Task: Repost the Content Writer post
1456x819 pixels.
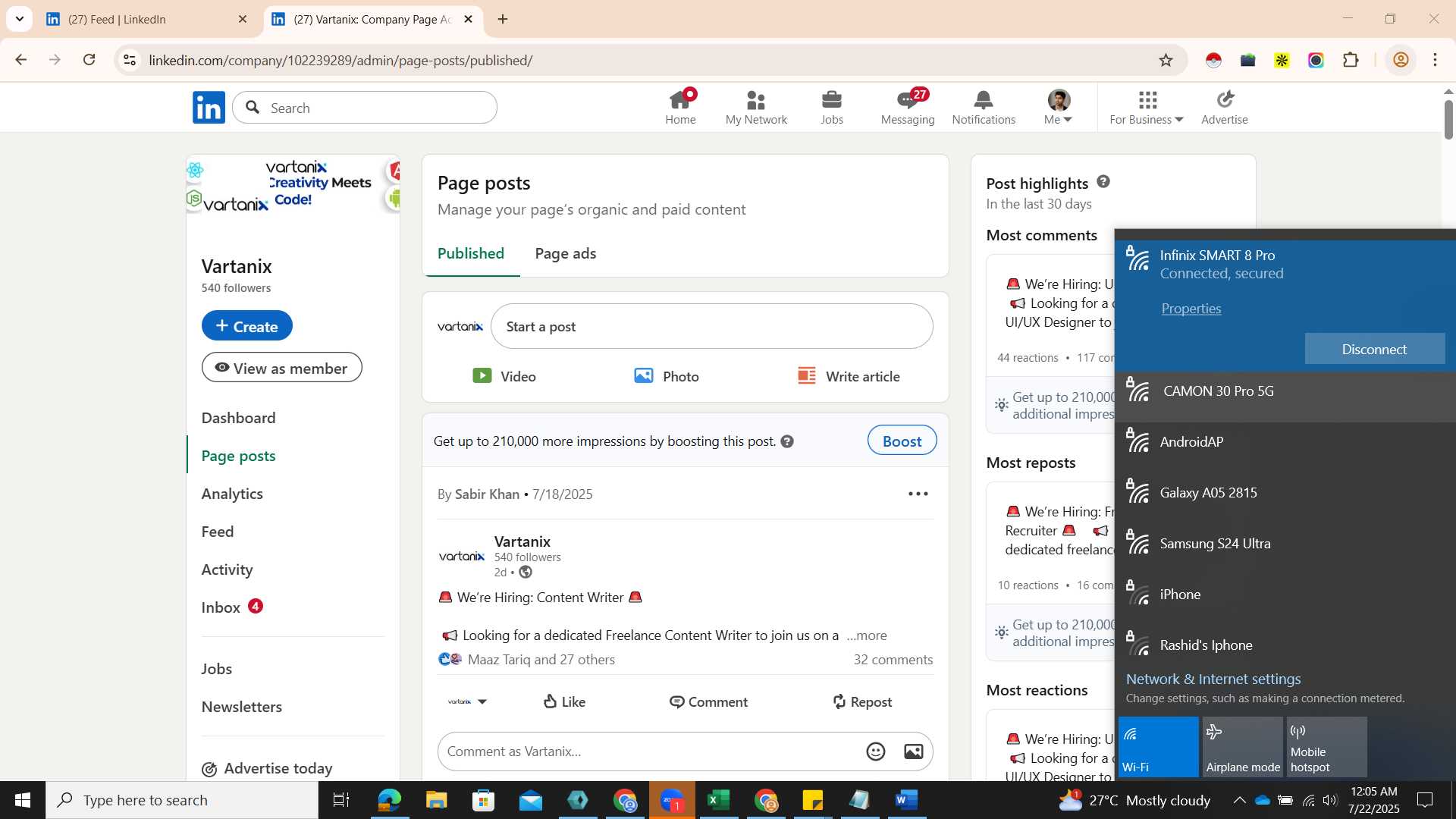Action: [x=862, y=702]
